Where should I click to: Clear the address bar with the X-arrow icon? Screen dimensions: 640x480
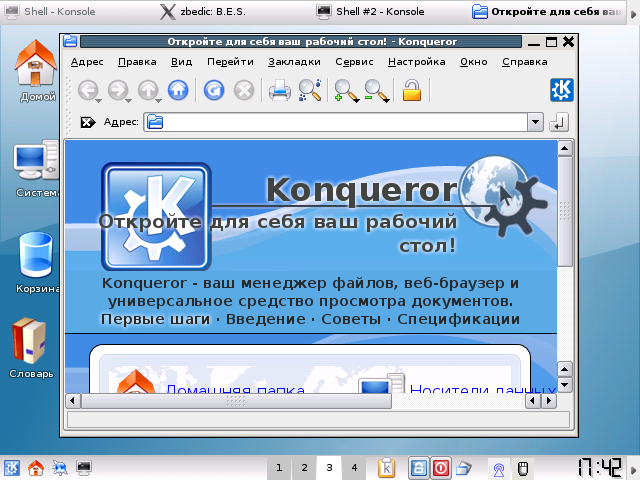coord(88,122)
